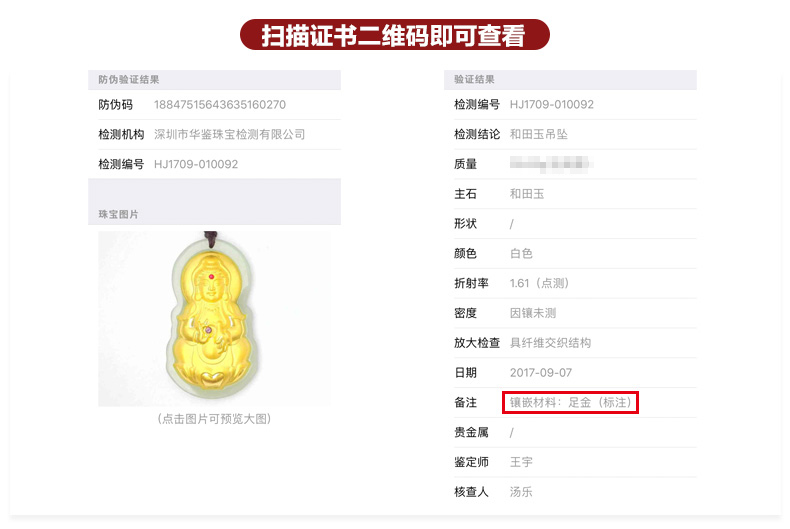Click the blurred 质量 value

pos(551,164)
